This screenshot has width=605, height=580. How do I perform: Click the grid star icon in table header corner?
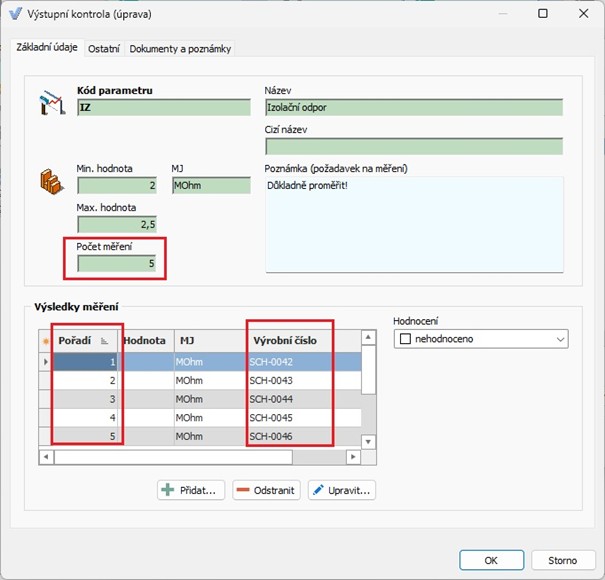coord(46,341)
